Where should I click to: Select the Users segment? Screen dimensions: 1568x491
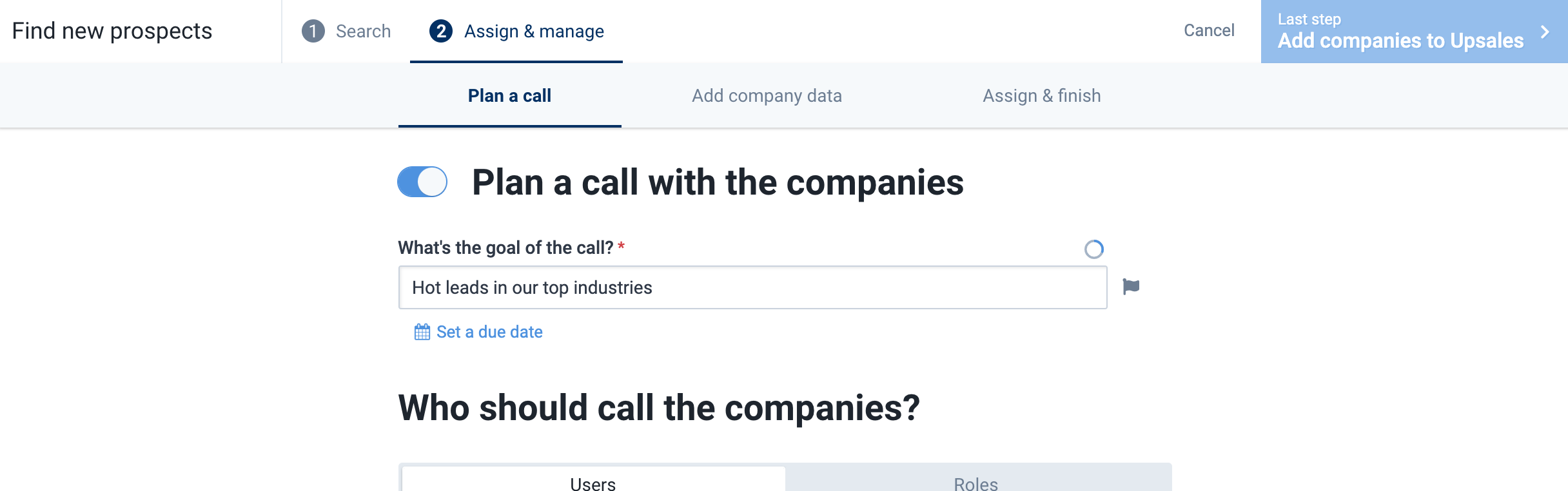click(593, 479)
